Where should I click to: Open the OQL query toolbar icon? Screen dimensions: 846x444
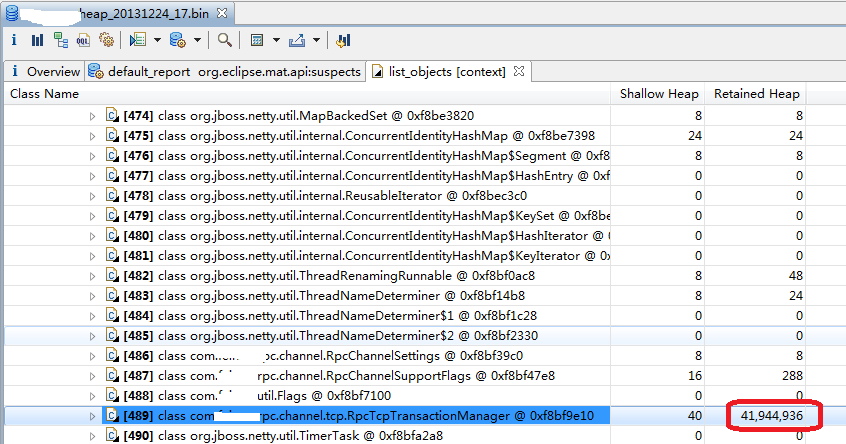tap(83, 40)
